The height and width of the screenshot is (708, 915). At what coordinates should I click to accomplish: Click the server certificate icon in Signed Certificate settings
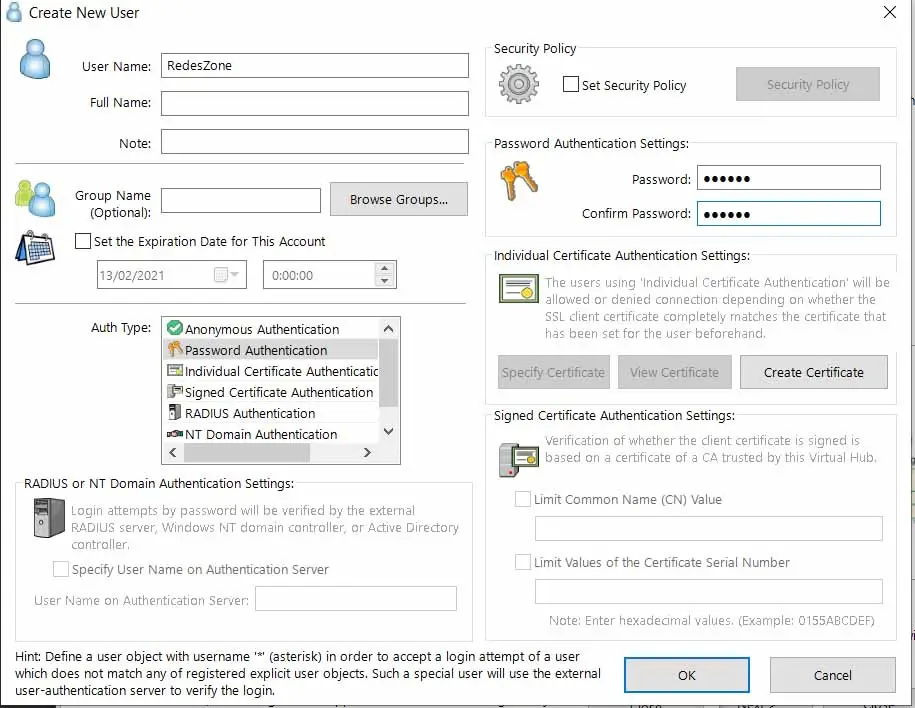coord(519,460)
